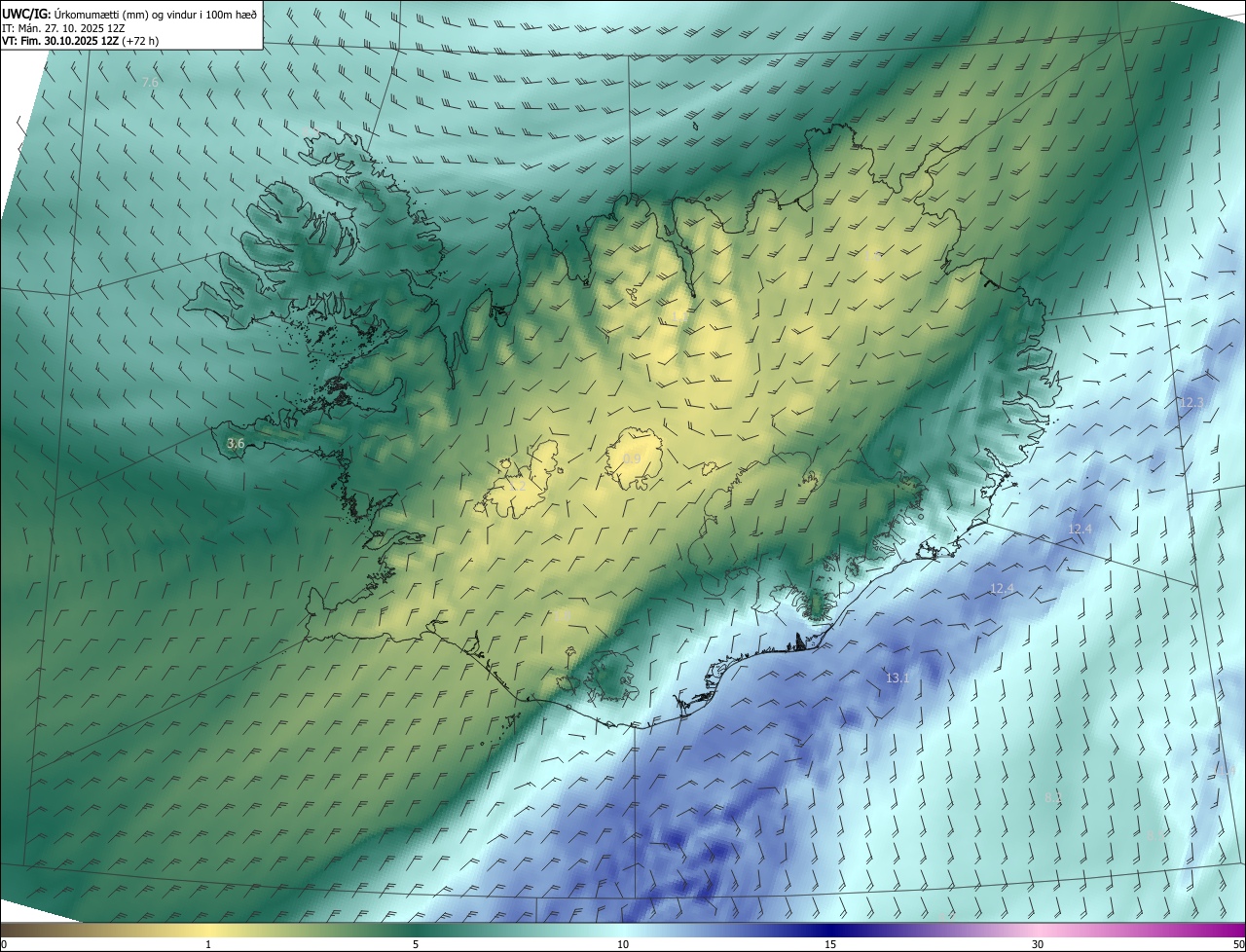Image resolution: width=1246 pixels, height=952 pixels.
Task: Click the colorbar tick label '1'
Action: coord(208,944)
